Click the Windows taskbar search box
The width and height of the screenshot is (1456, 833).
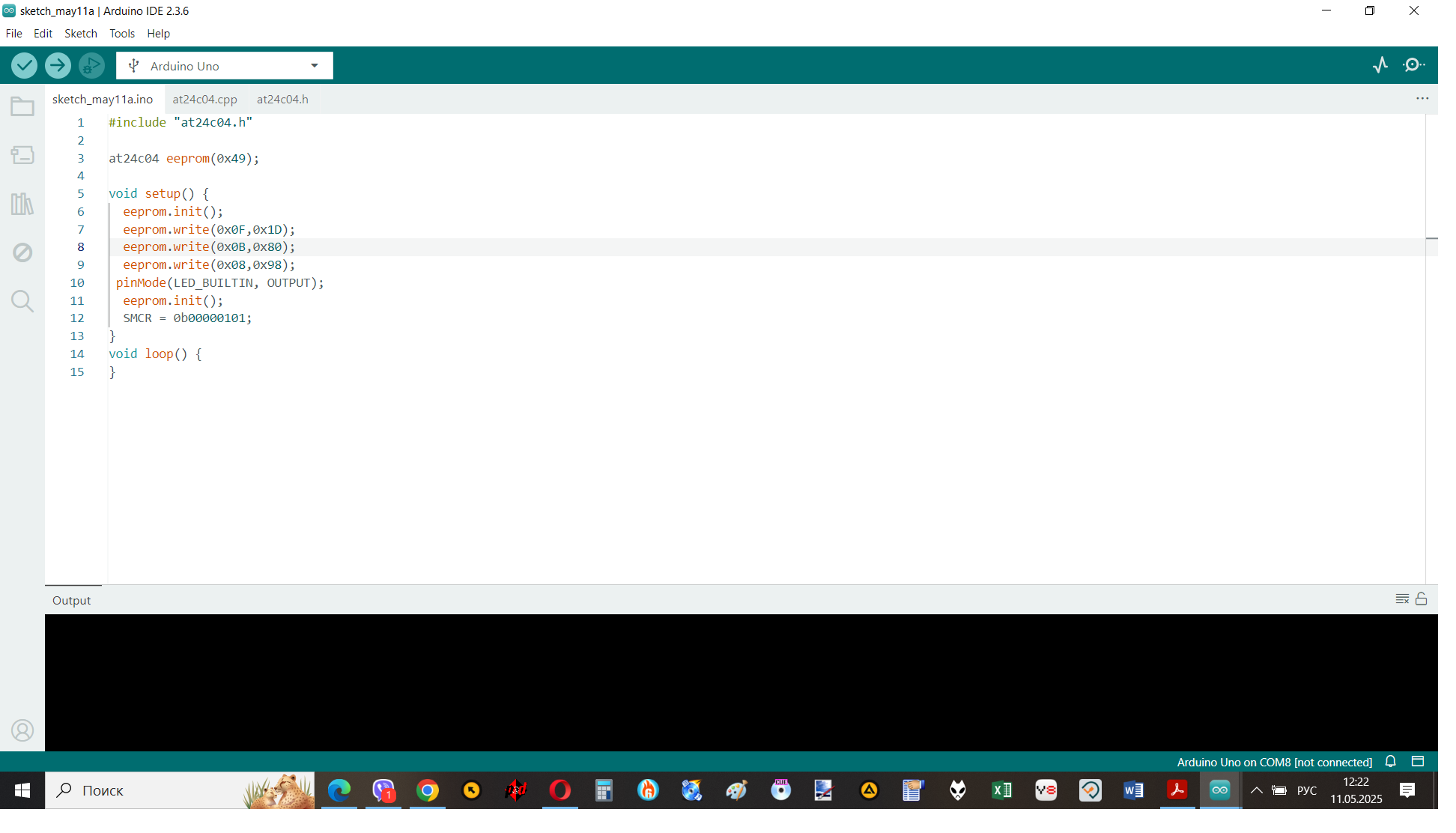click(x=180, y=790)
